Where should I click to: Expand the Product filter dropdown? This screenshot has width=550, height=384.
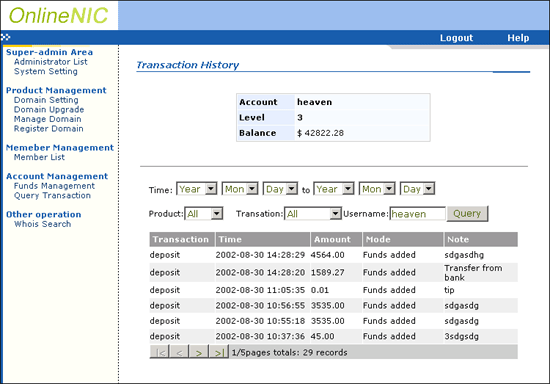click(x=204, y=214)
